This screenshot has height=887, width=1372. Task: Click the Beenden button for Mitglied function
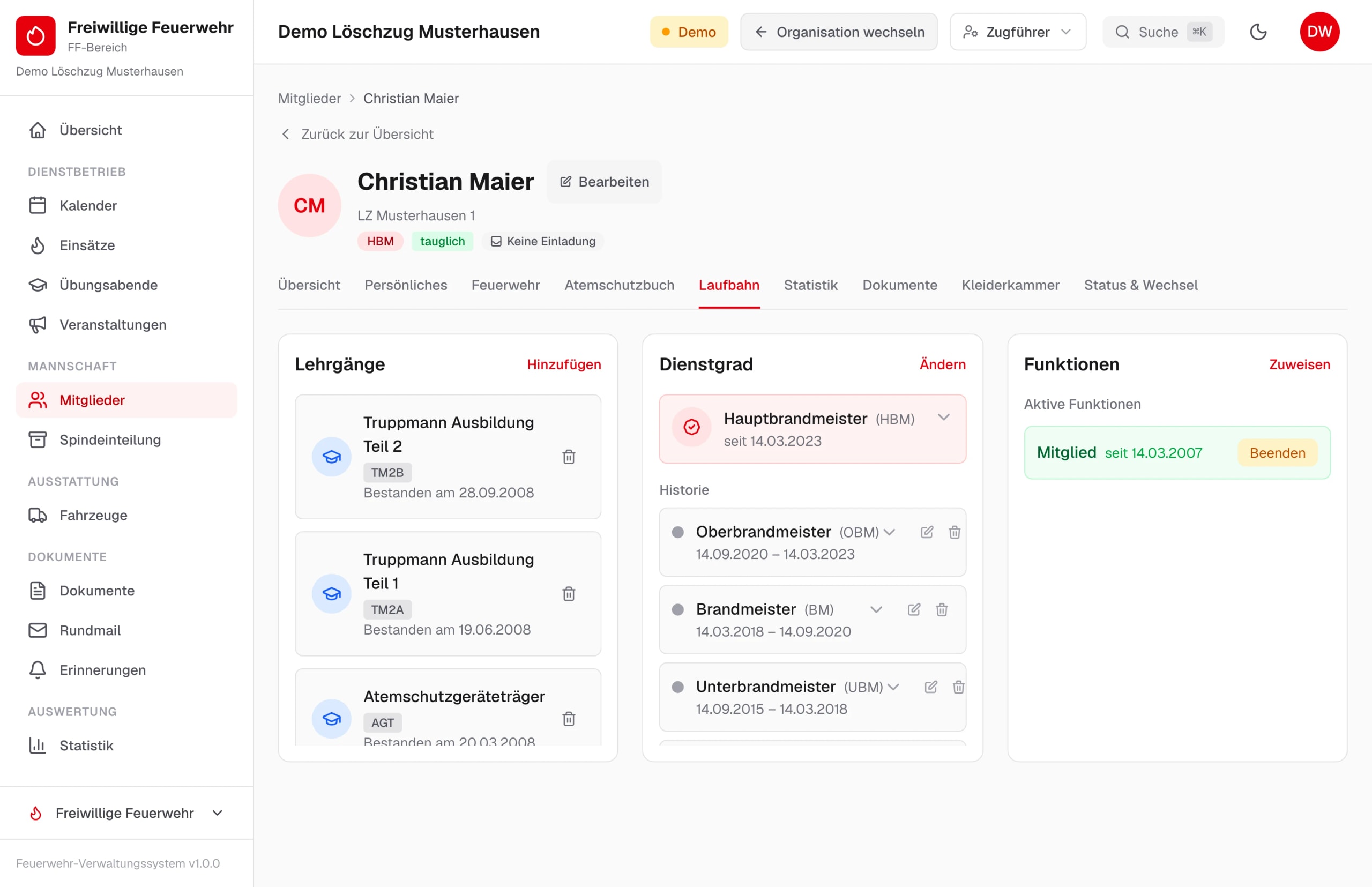click(1277, 453)
